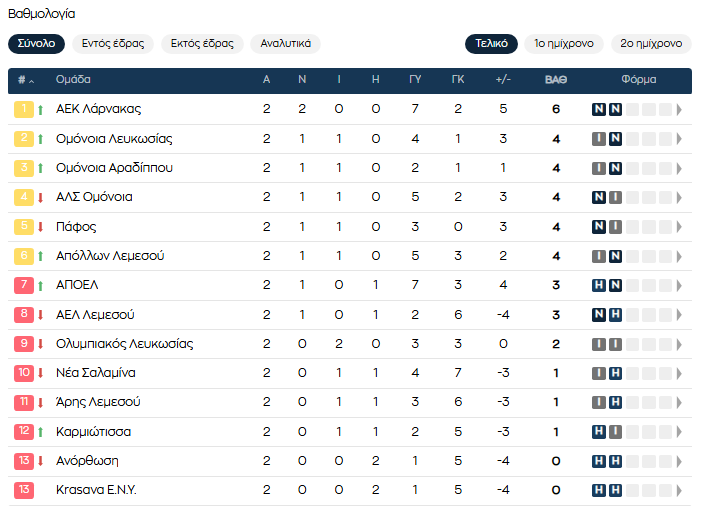
Task: Switch to 1ο ημίχρονο filter
Action: [564, 44]
